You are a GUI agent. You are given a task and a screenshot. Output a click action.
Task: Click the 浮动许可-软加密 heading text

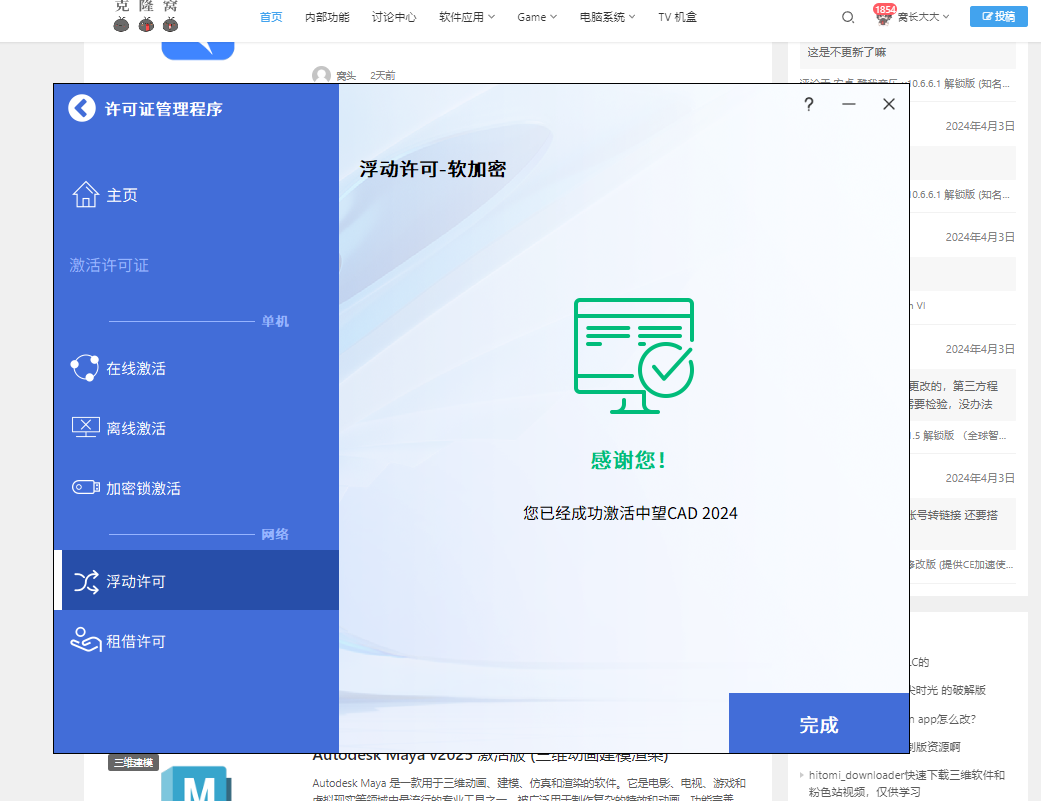click(x=433, y=169)
